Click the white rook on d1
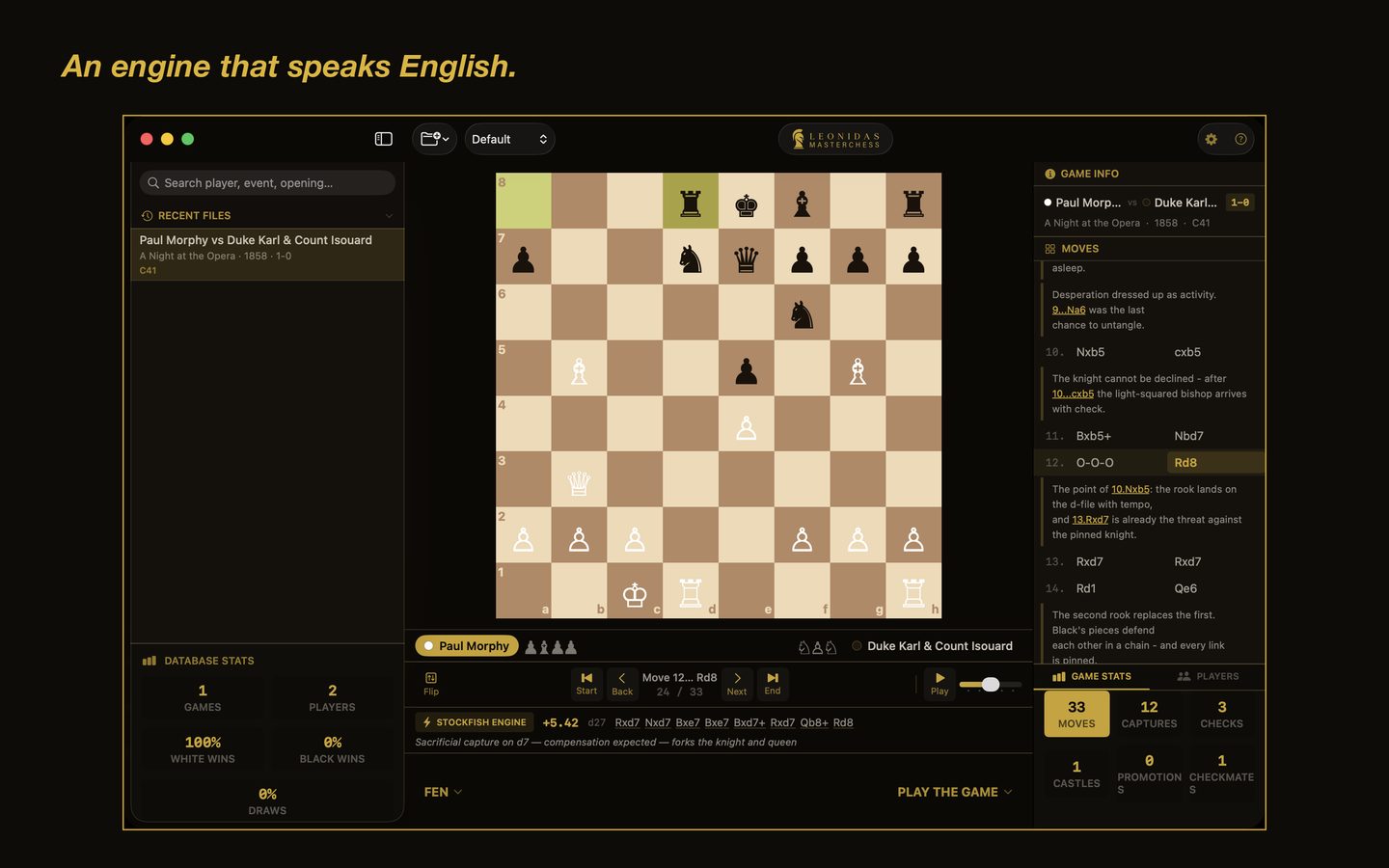This screenshot has width=1389, height=868. coord(691,592)
